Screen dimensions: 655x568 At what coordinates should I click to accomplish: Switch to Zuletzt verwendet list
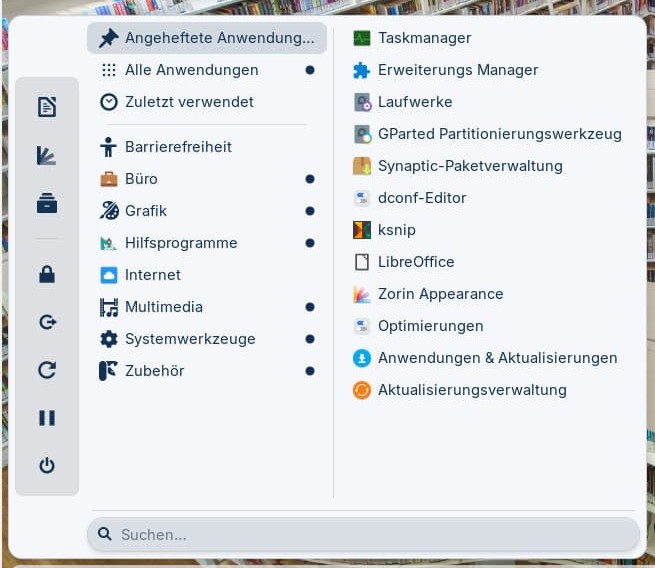point(189,102)
